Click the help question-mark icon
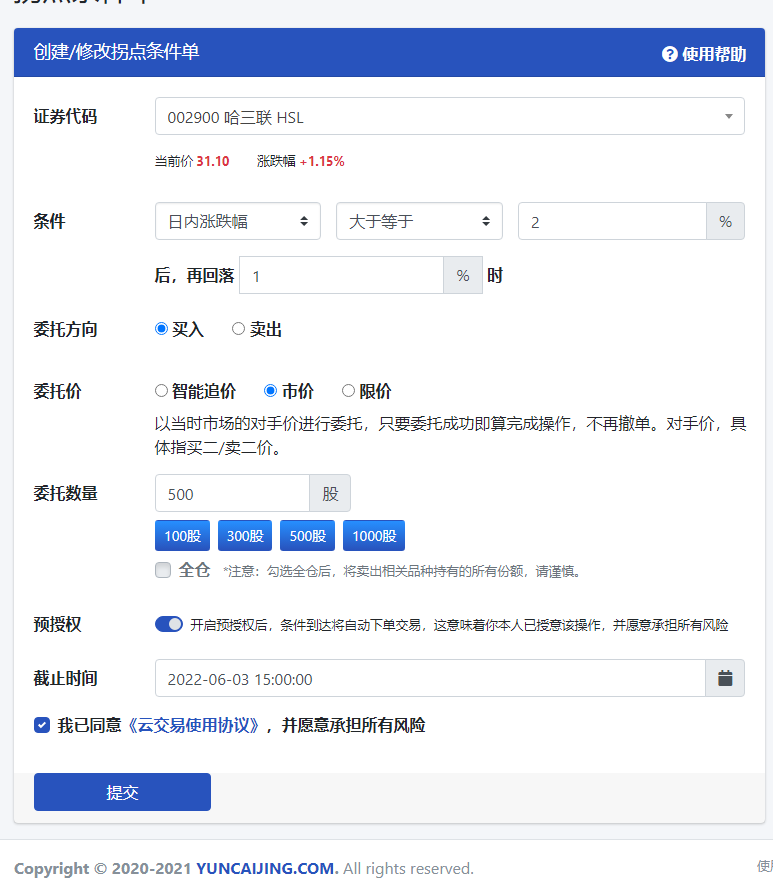The height and width of the screenshot is (883, 773). pyautogui.click(x=670, y=54)
